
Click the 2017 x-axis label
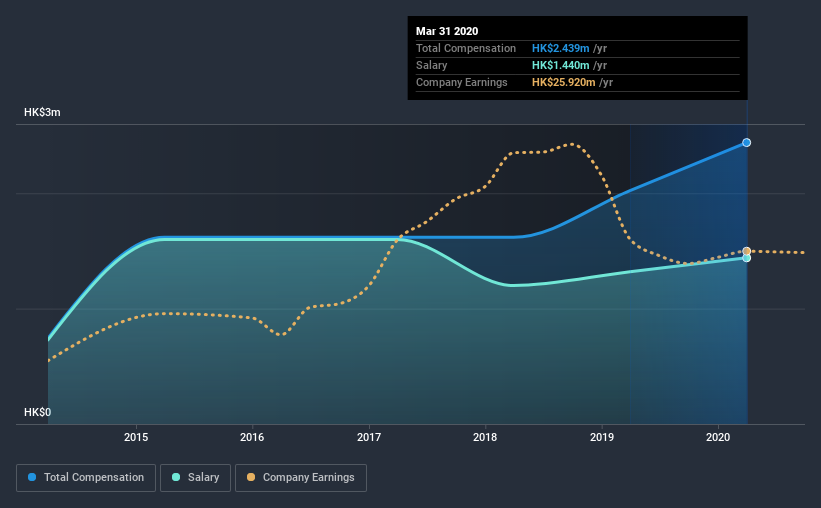[369, 437]
